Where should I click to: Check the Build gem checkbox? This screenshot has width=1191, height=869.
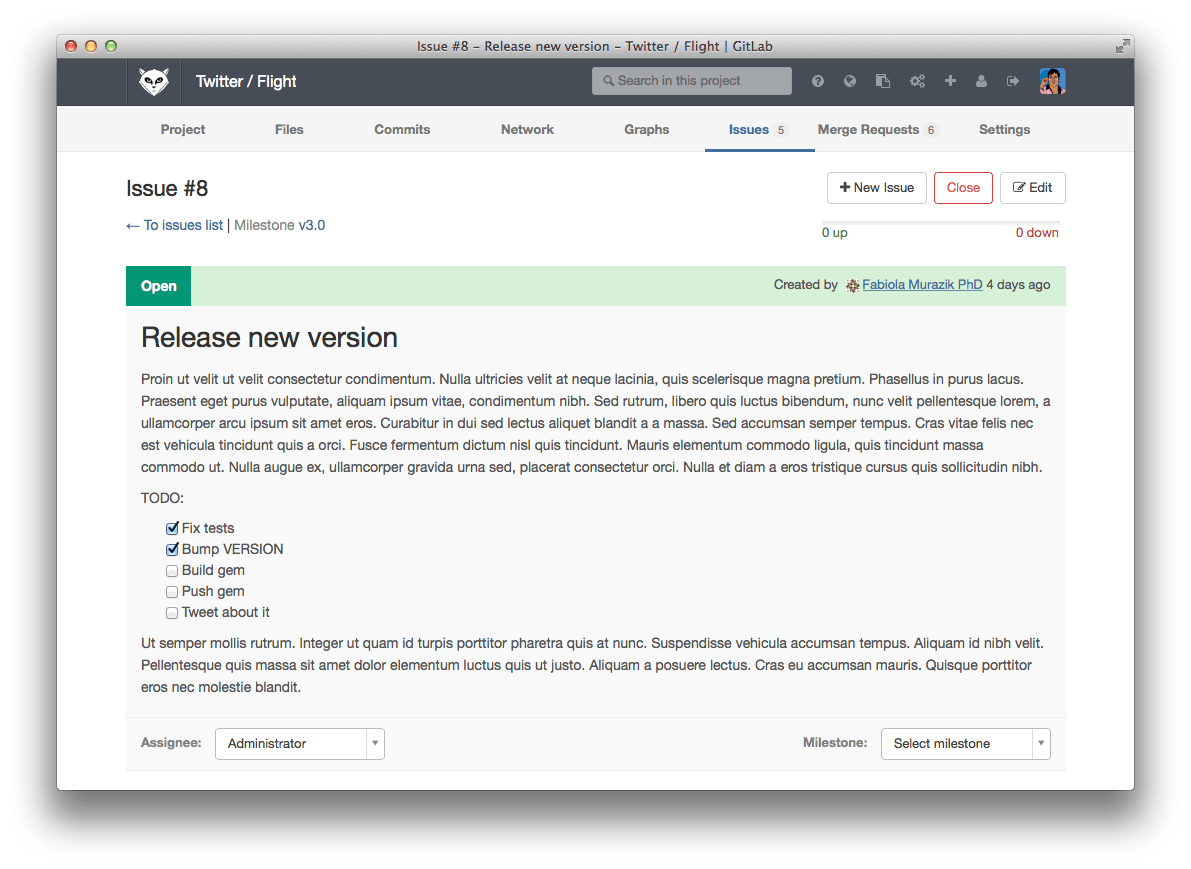point(172,570)
